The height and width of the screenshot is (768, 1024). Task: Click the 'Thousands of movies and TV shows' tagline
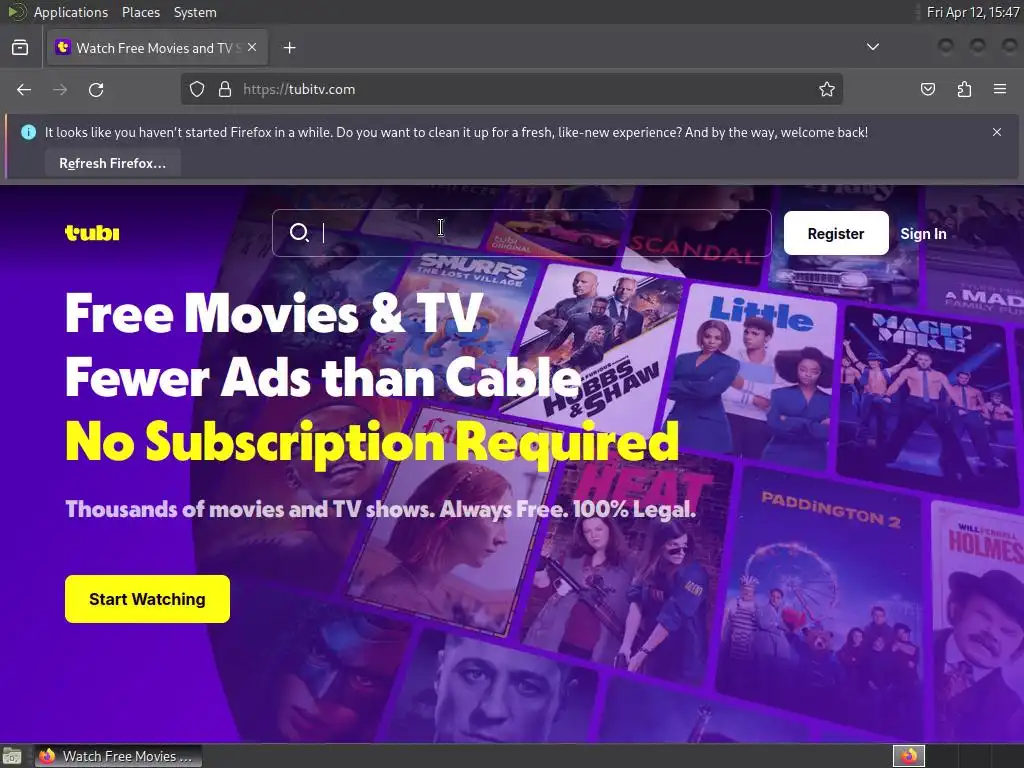pyautogui.click(x=381, y=509)
